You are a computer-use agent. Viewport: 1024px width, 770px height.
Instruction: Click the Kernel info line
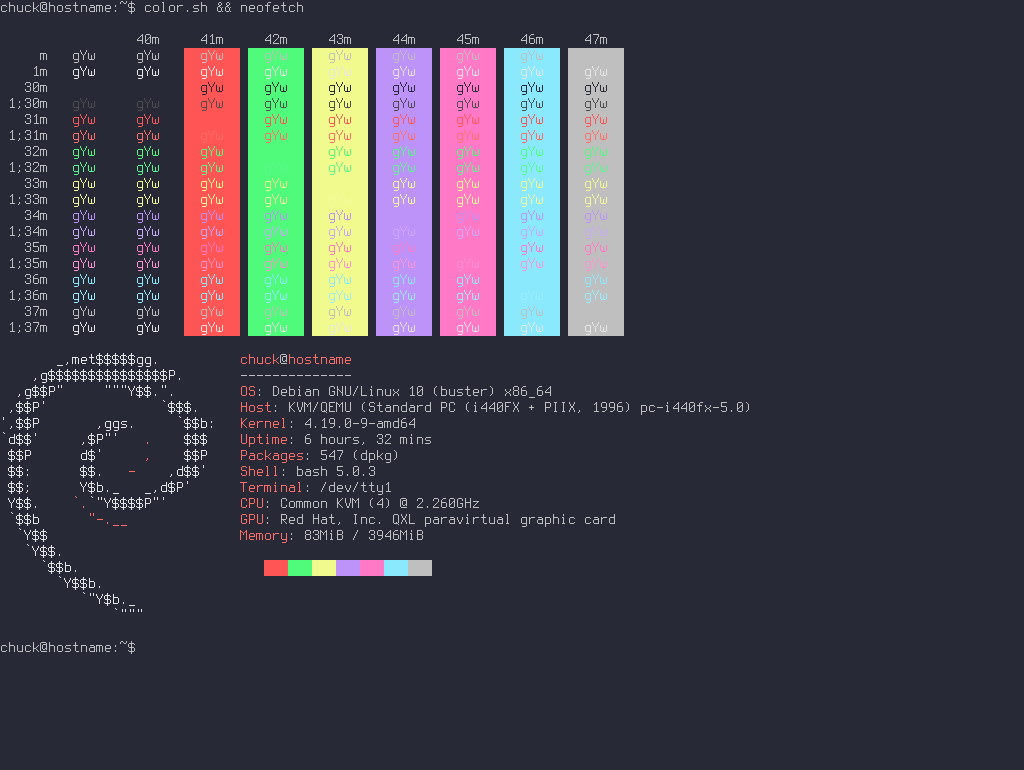click(328, 423)
